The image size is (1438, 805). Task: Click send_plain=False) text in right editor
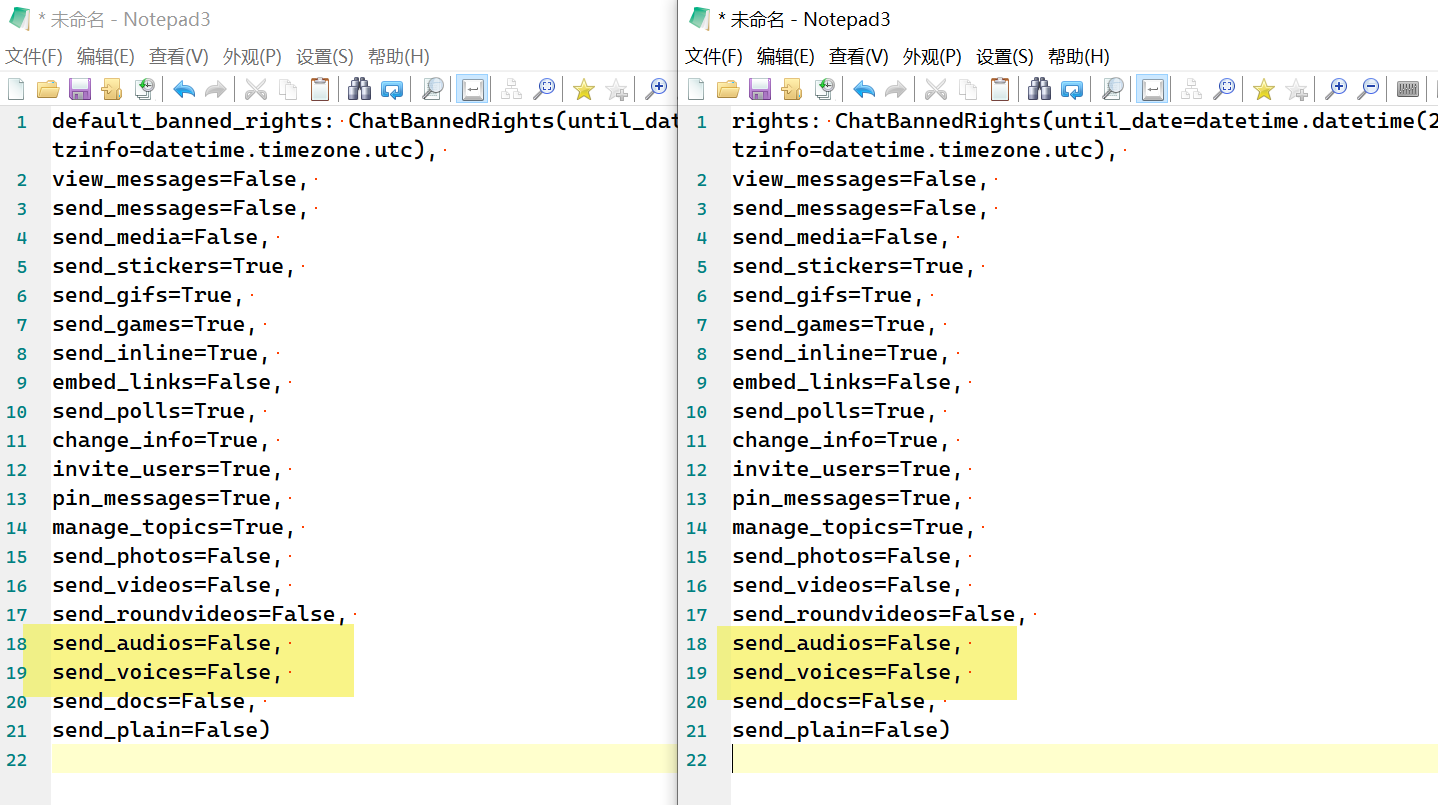840,731
